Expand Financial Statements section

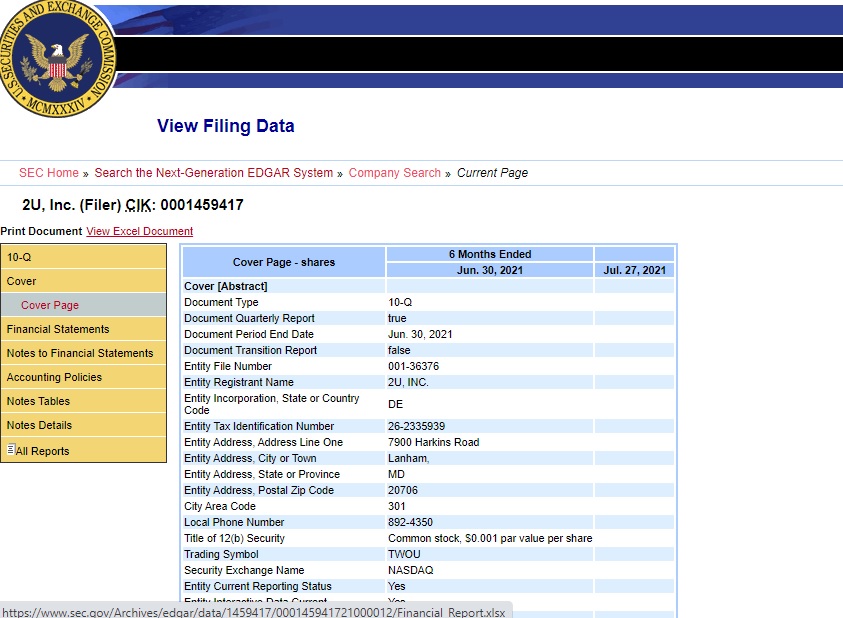83,329
